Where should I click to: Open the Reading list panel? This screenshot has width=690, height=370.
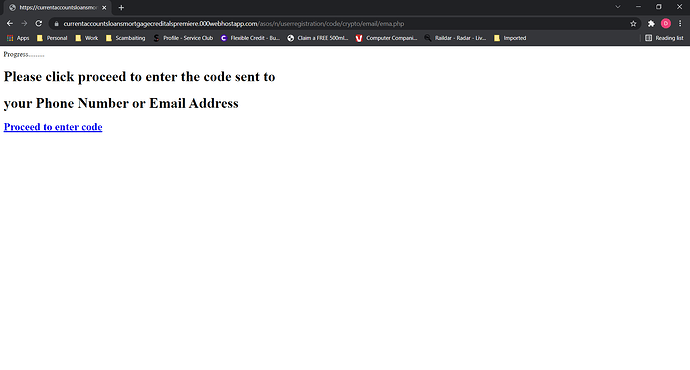pyautogui.click(x=664, y=38)
